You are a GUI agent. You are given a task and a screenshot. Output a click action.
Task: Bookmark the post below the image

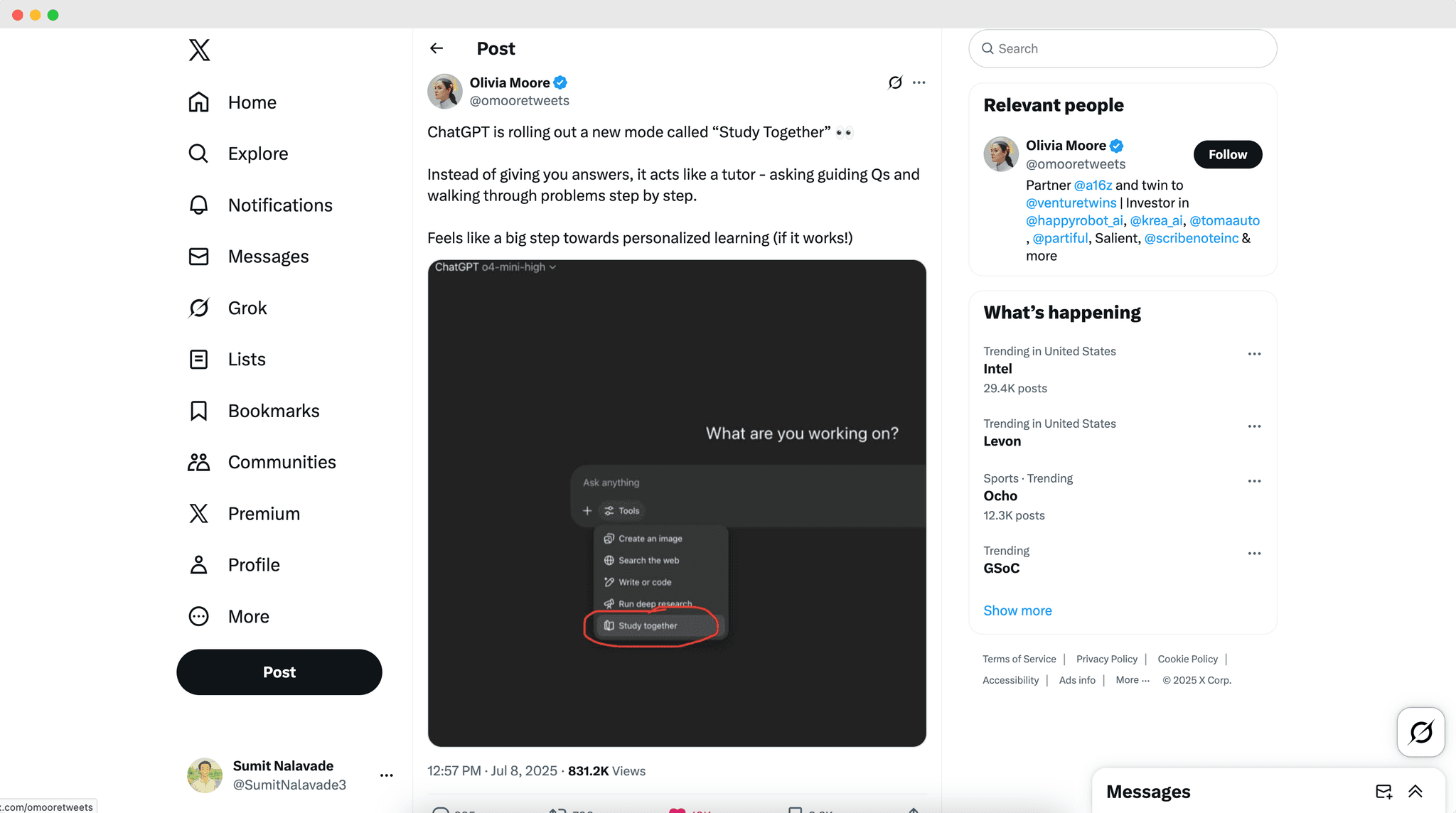(x=795, y=810)
